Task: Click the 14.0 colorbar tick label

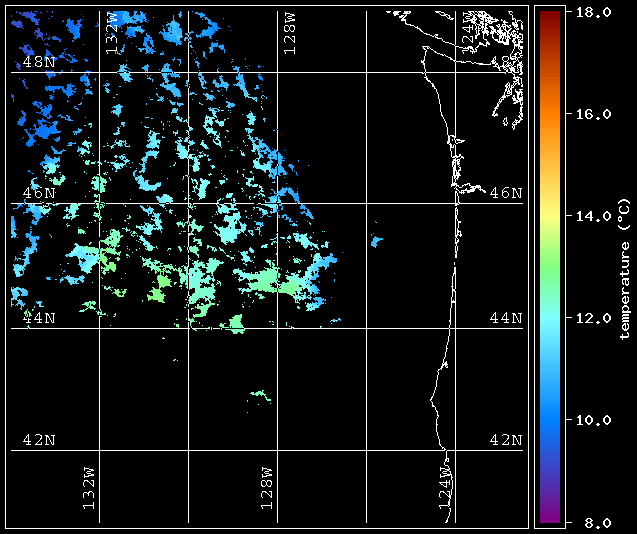Action: pos(594,216)
